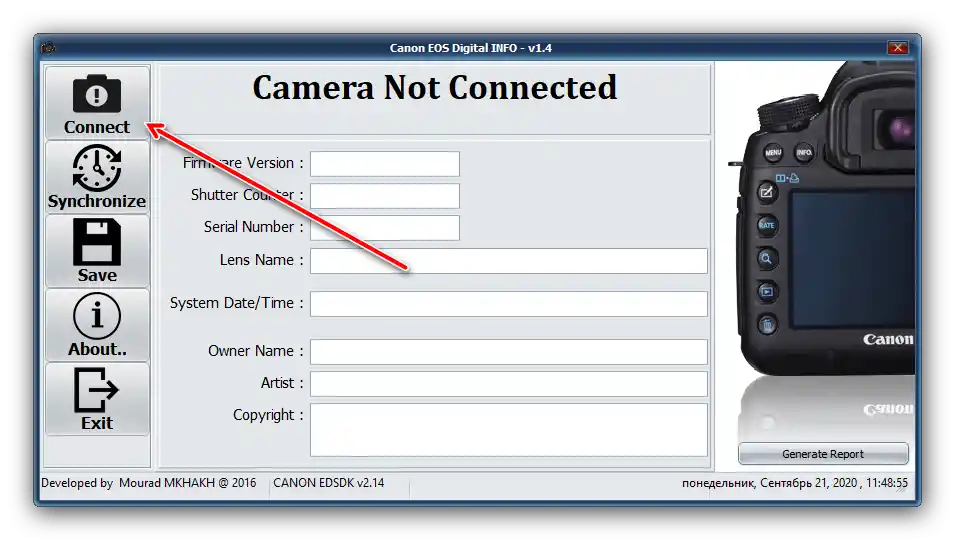Screen dimensions: 955x540
Task: Click the 'Developed by Mourad MKHAKH @ 2016' text
Action: pyautogui.click(x=149, y=483)
